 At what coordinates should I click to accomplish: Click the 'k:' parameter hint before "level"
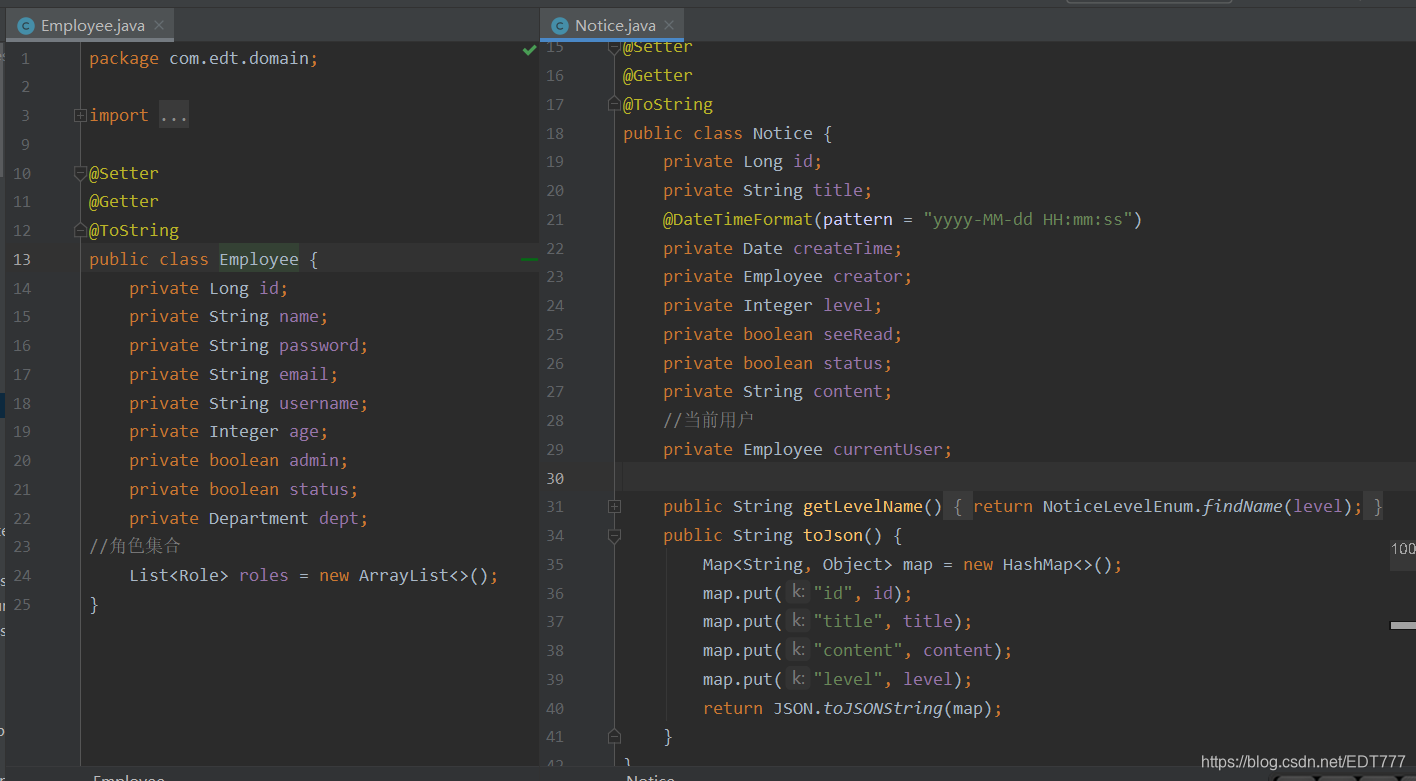(x=798, y=680)
